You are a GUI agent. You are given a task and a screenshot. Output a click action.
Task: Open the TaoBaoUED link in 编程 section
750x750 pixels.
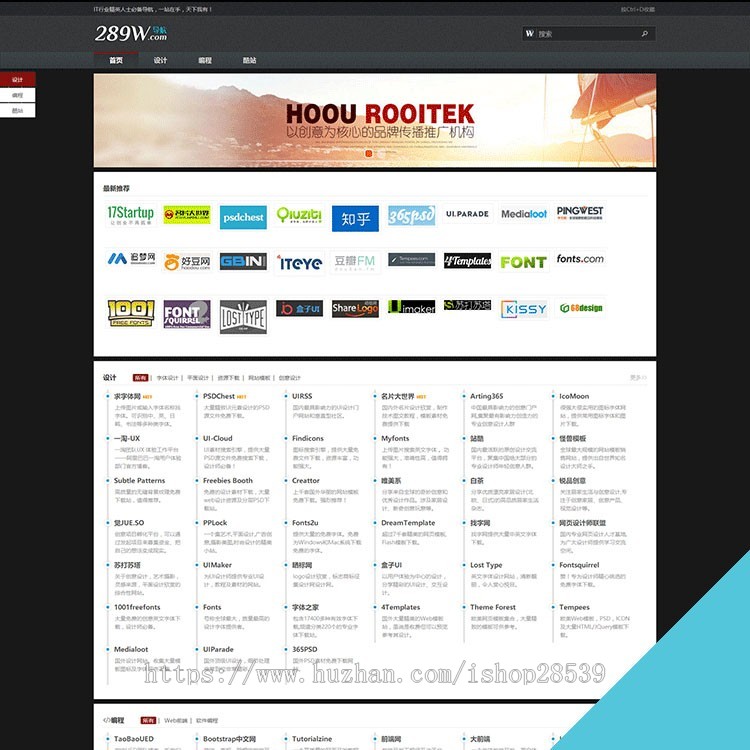pyautogui.click(x=133, y=739)
